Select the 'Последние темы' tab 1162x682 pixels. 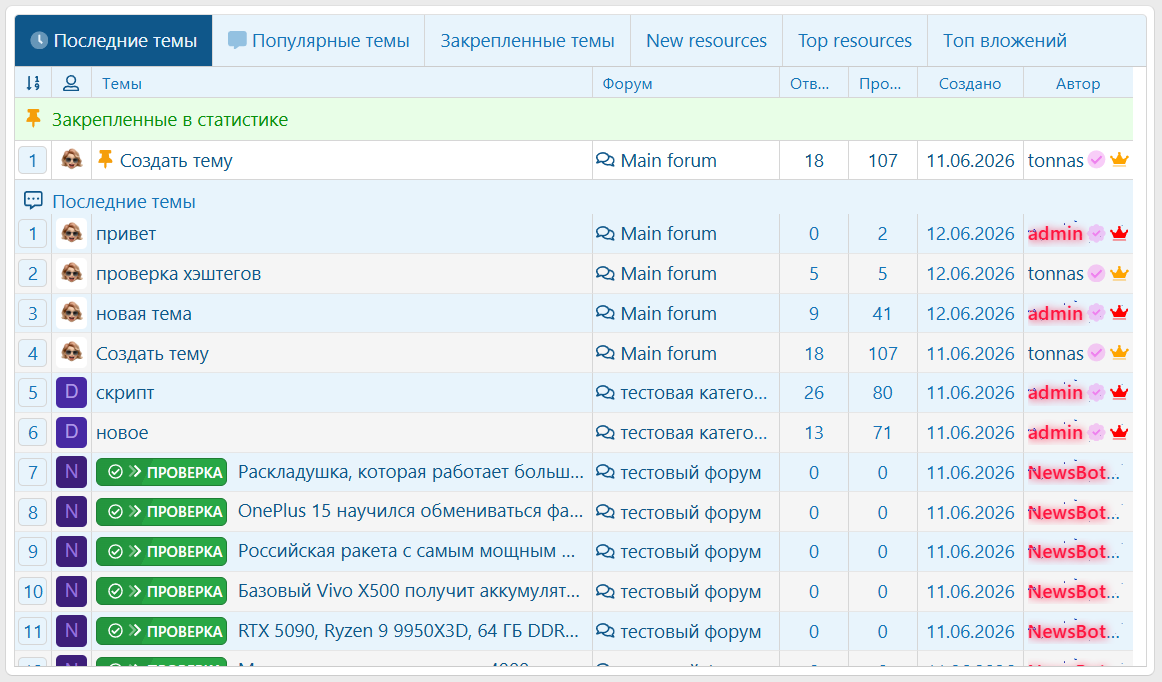click(113, 41)
